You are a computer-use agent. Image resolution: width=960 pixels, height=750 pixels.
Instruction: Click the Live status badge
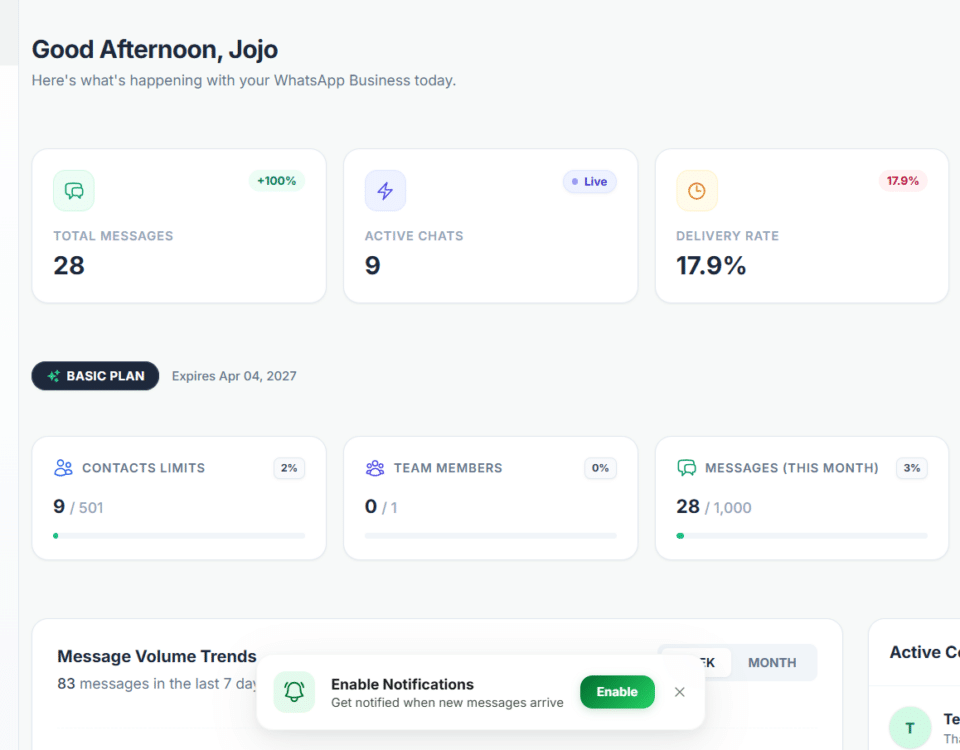click(590, 182)
